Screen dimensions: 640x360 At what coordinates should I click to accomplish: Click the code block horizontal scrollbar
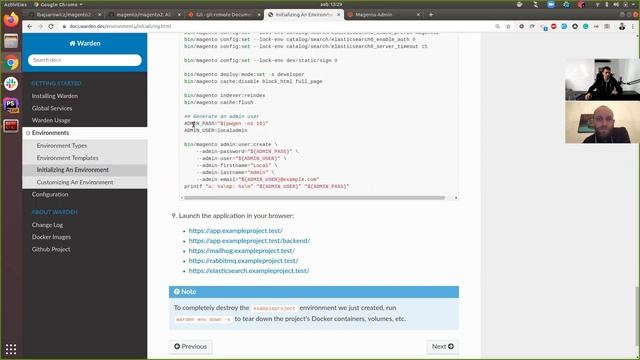coord(314,198)
